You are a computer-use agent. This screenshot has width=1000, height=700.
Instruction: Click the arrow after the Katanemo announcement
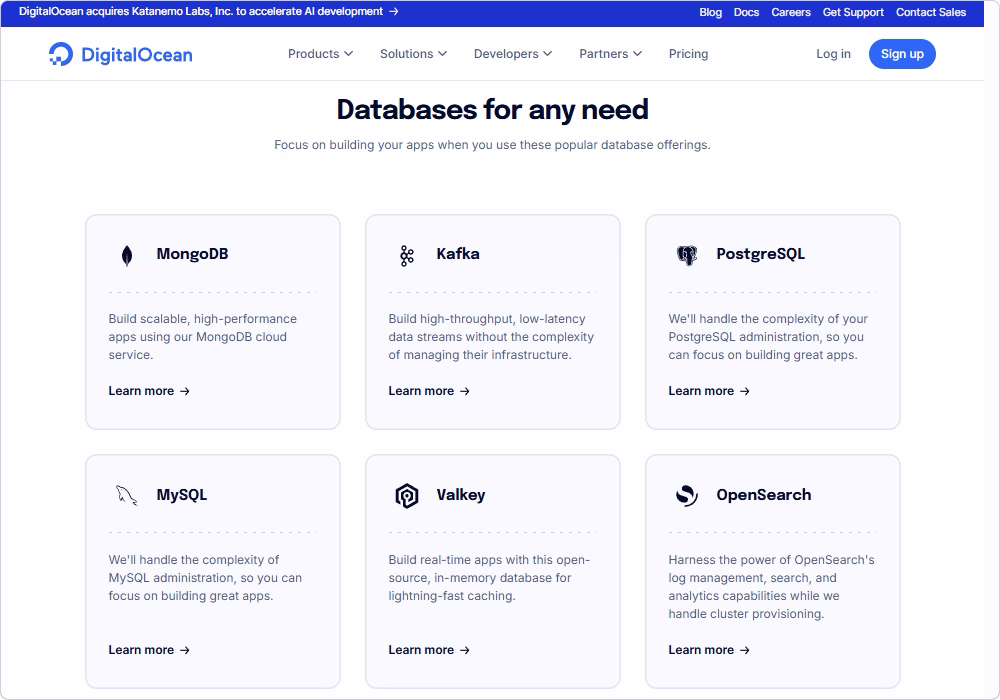[393, 11]
